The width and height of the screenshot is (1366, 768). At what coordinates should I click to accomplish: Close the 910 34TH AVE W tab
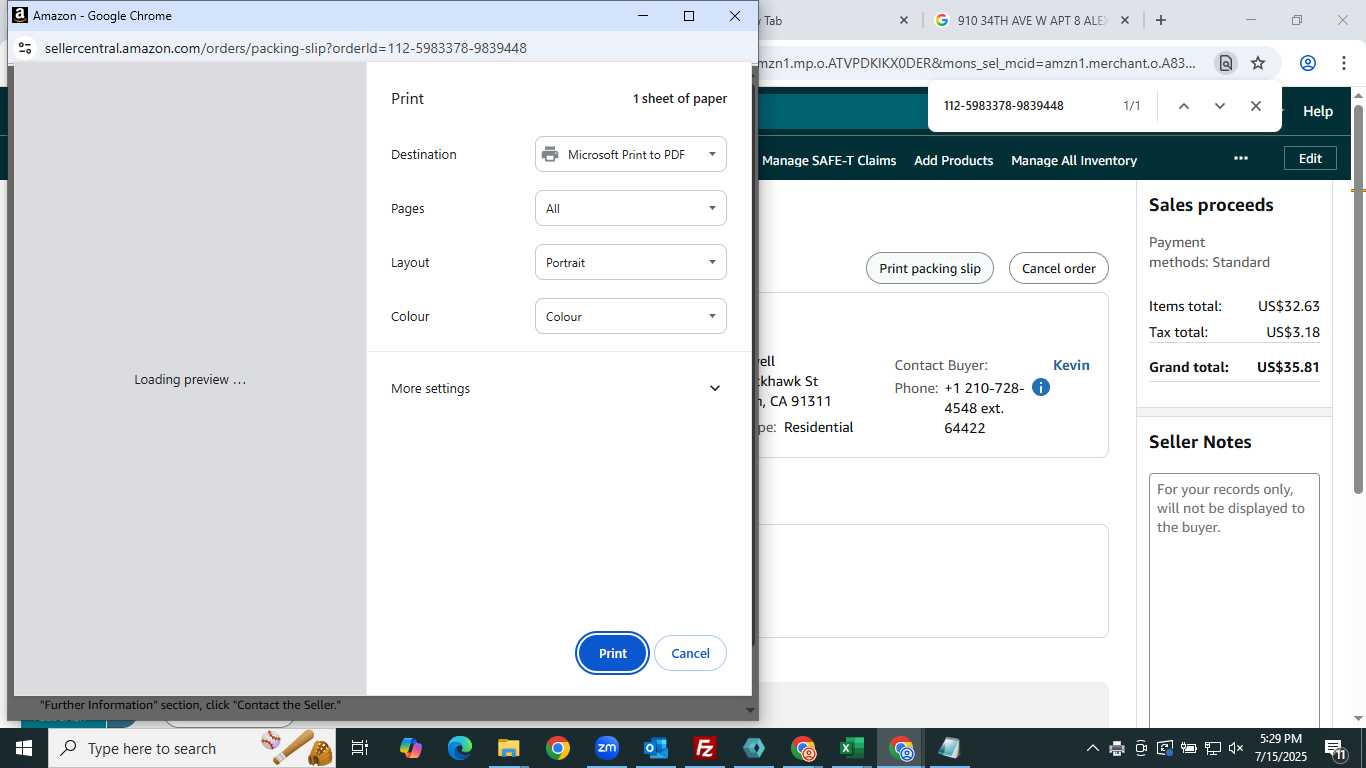pos(1125,20)
